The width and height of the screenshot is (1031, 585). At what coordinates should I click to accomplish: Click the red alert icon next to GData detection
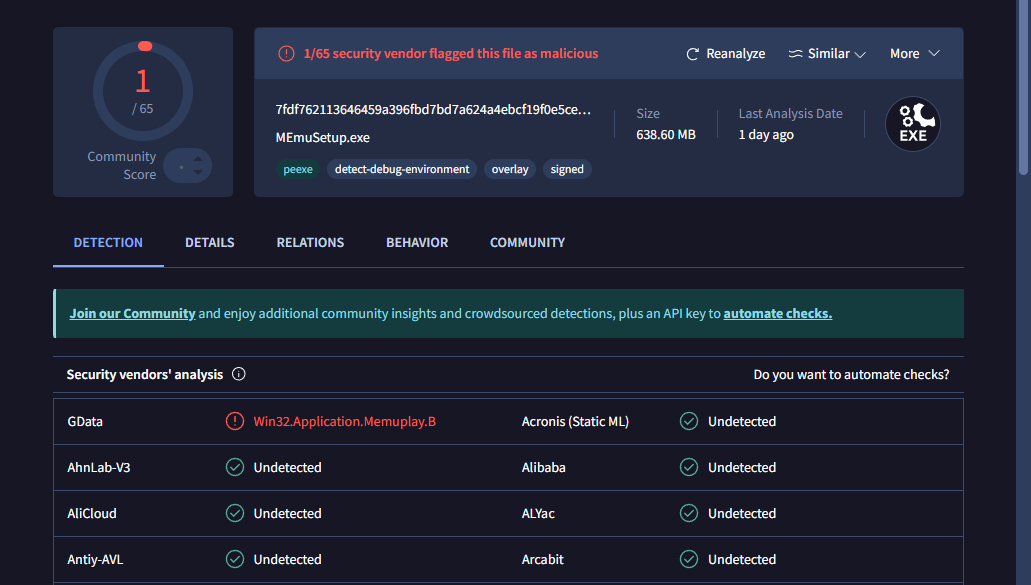235,421
